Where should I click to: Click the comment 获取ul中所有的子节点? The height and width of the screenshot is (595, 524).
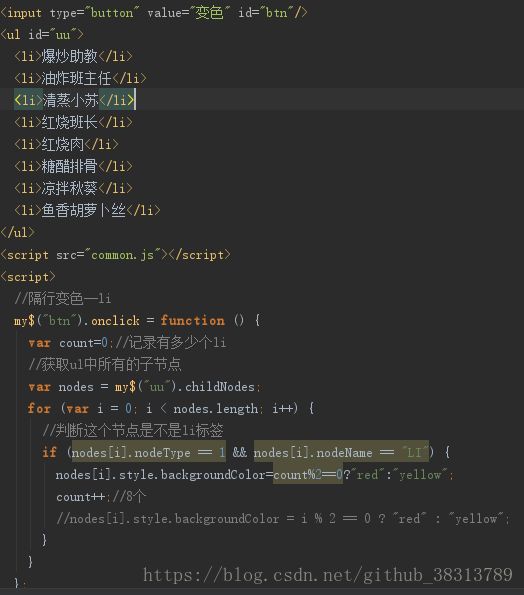tap(105, 365)
